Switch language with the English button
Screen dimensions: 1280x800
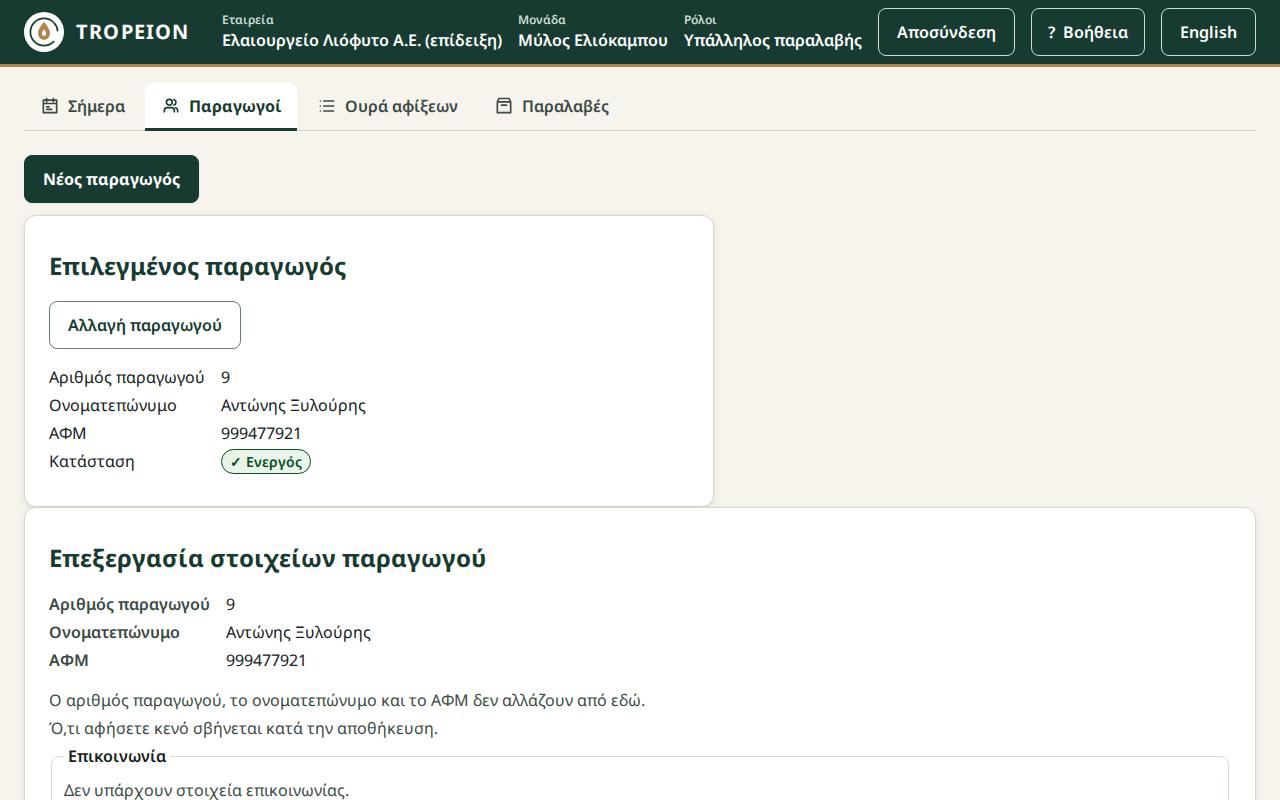(1208, 32)
